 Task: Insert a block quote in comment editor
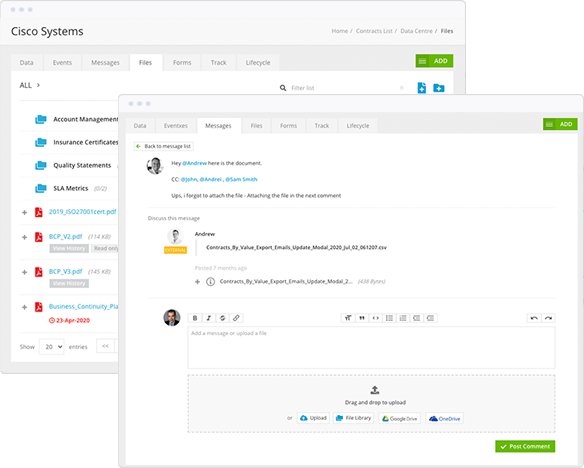pyautogui.click(x=362, y=318)
